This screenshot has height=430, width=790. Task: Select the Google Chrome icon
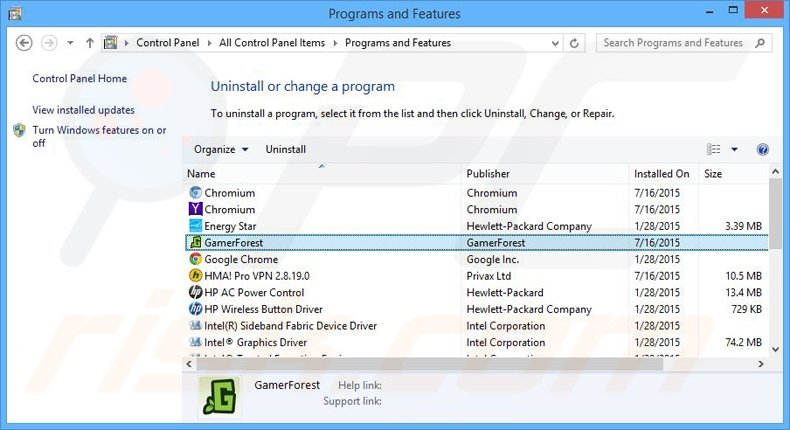(195, 259)
